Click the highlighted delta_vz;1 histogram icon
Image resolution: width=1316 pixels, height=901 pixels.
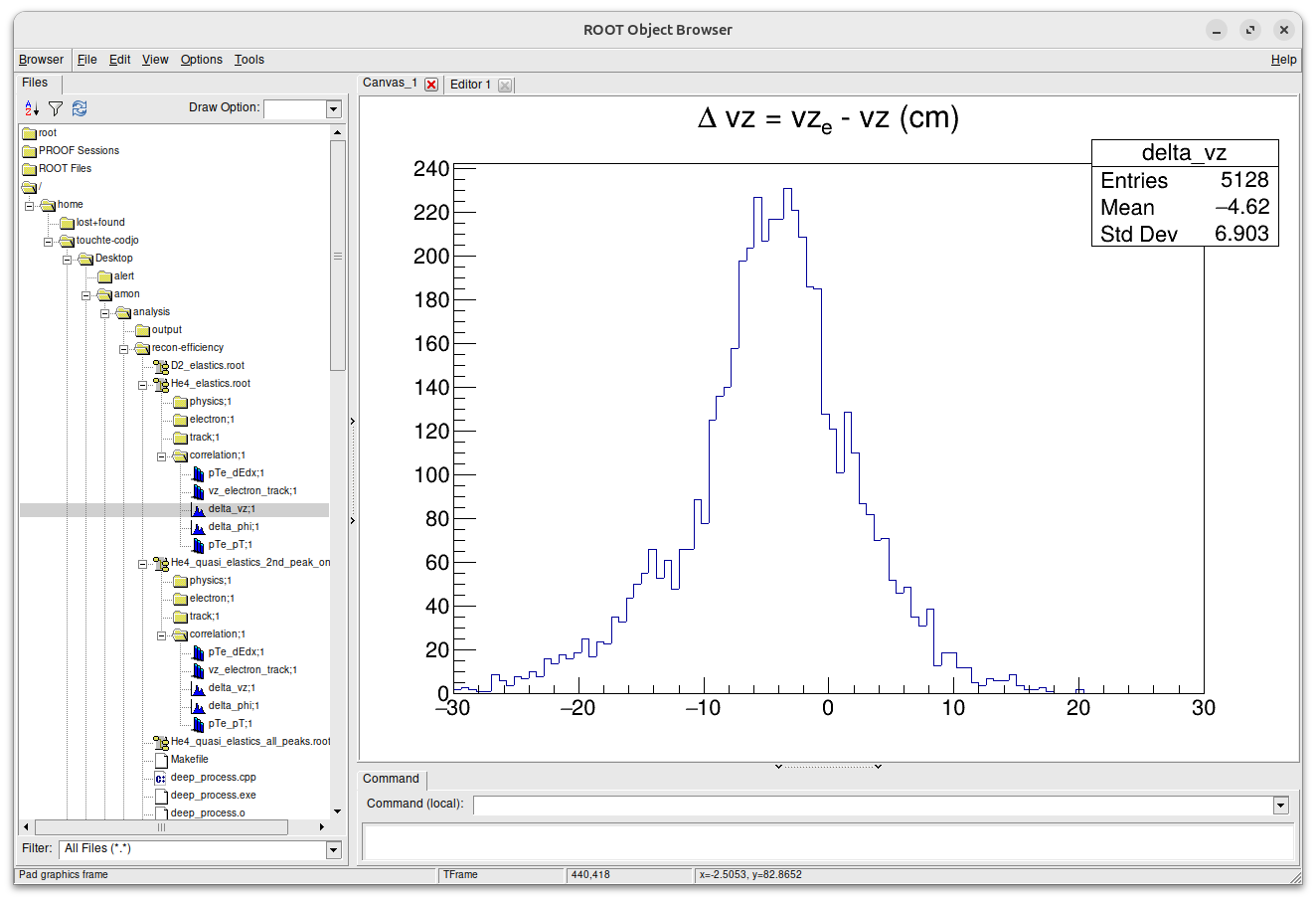[x=198, y=509]
